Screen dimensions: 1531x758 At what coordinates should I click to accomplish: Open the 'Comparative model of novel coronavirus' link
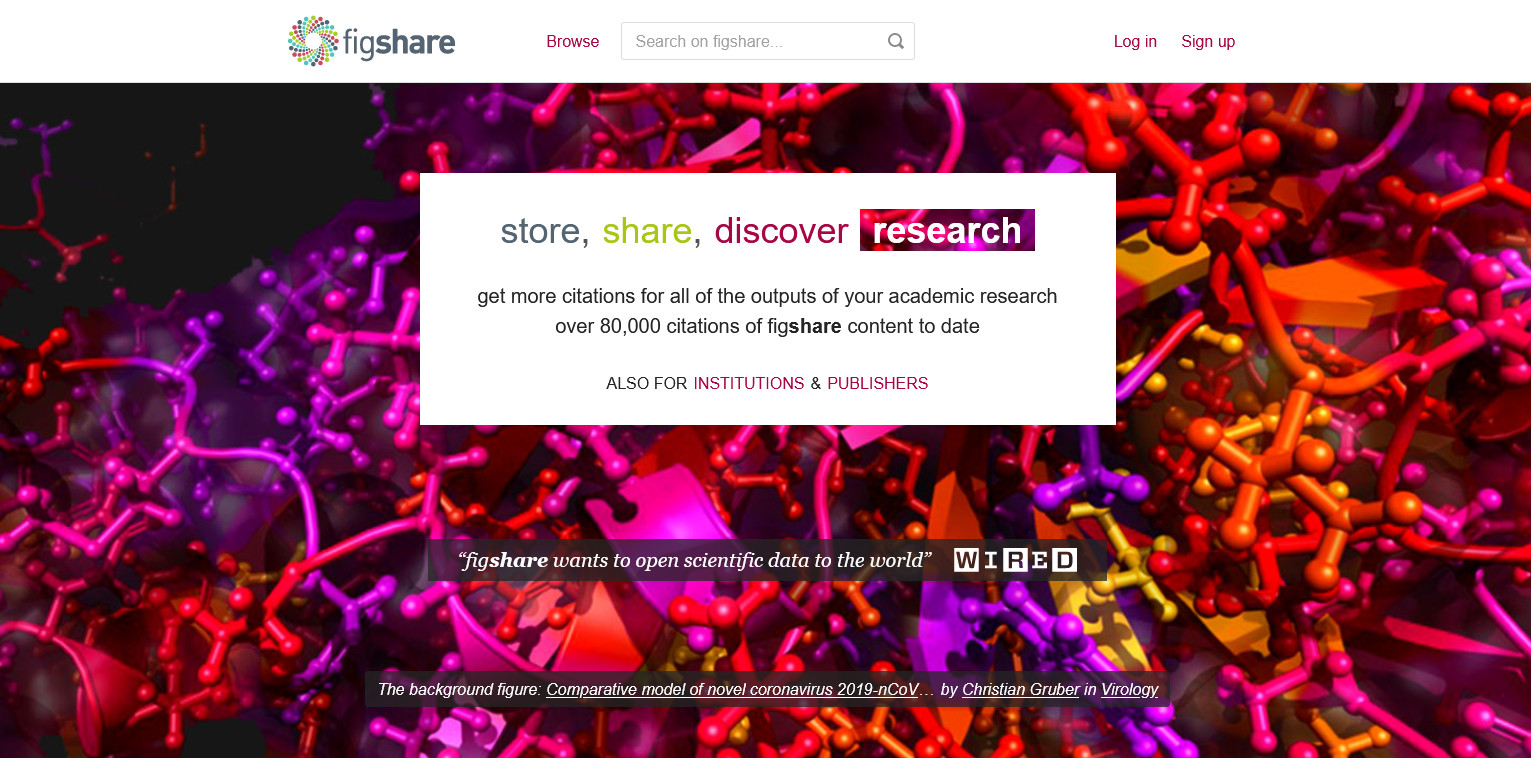[x=732, y=689]
